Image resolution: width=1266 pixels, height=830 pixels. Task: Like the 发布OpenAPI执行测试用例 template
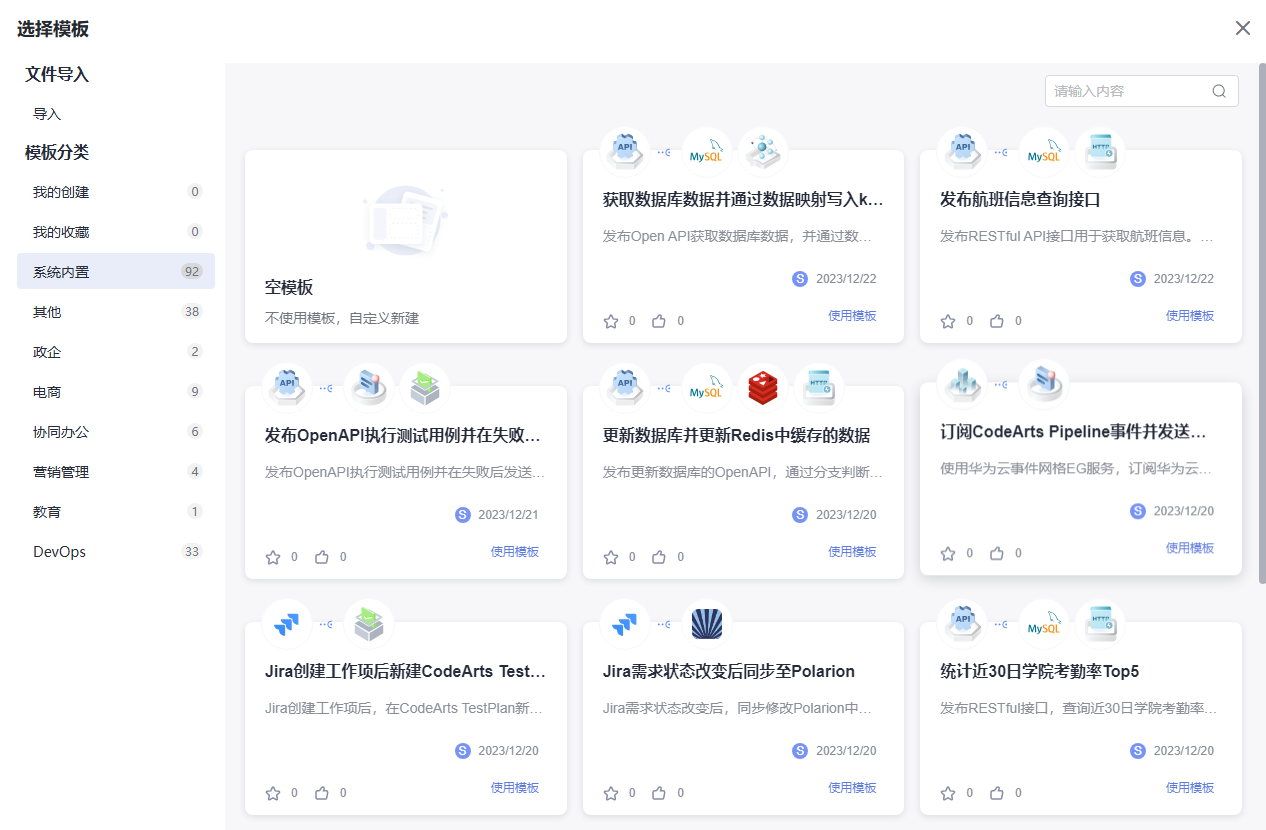[x=322, y=557]
